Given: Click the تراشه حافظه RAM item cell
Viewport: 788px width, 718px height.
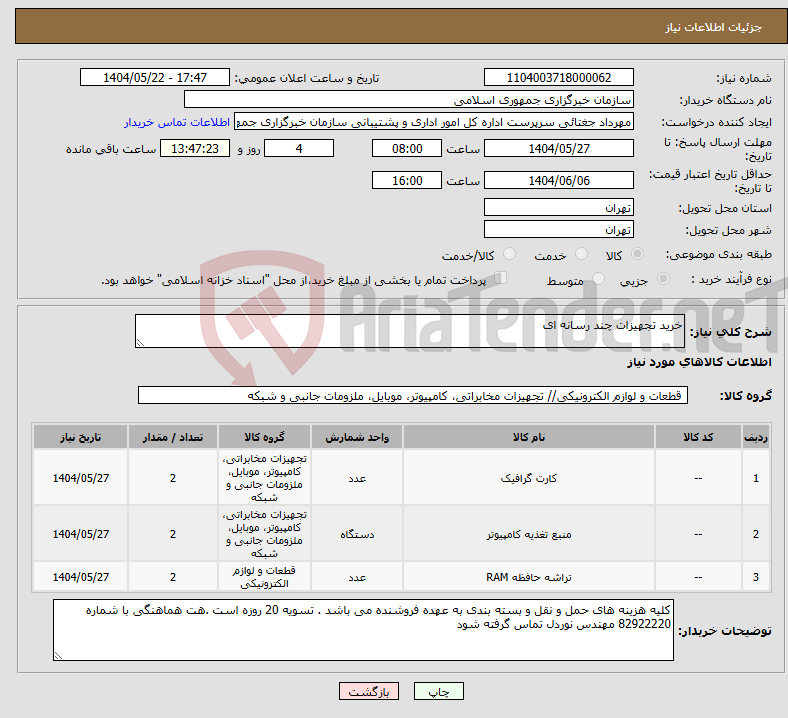Looking at the screenshot, I should pos(529,577).
